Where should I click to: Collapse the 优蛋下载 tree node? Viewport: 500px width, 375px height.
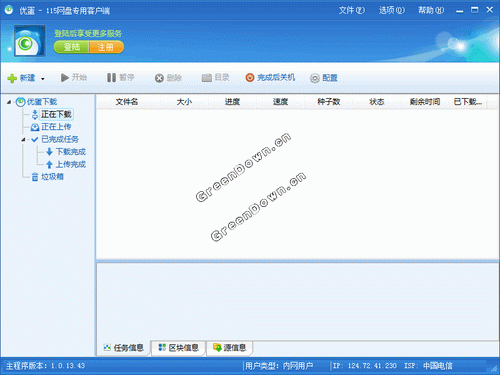point(9,102)
